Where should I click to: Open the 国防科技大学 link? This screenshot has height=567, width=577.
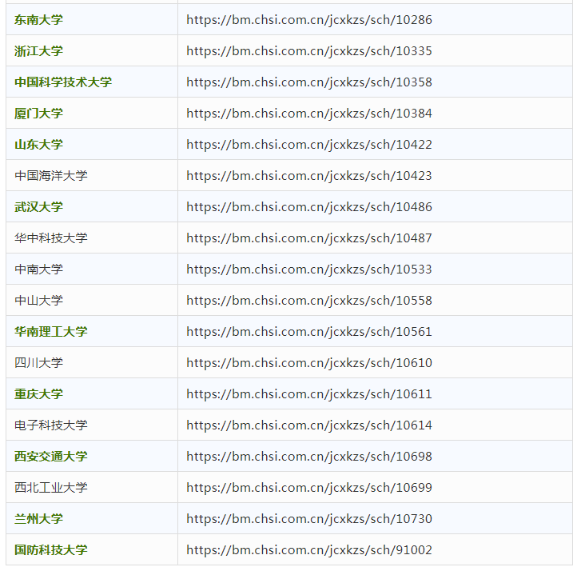tap(51, 550)
